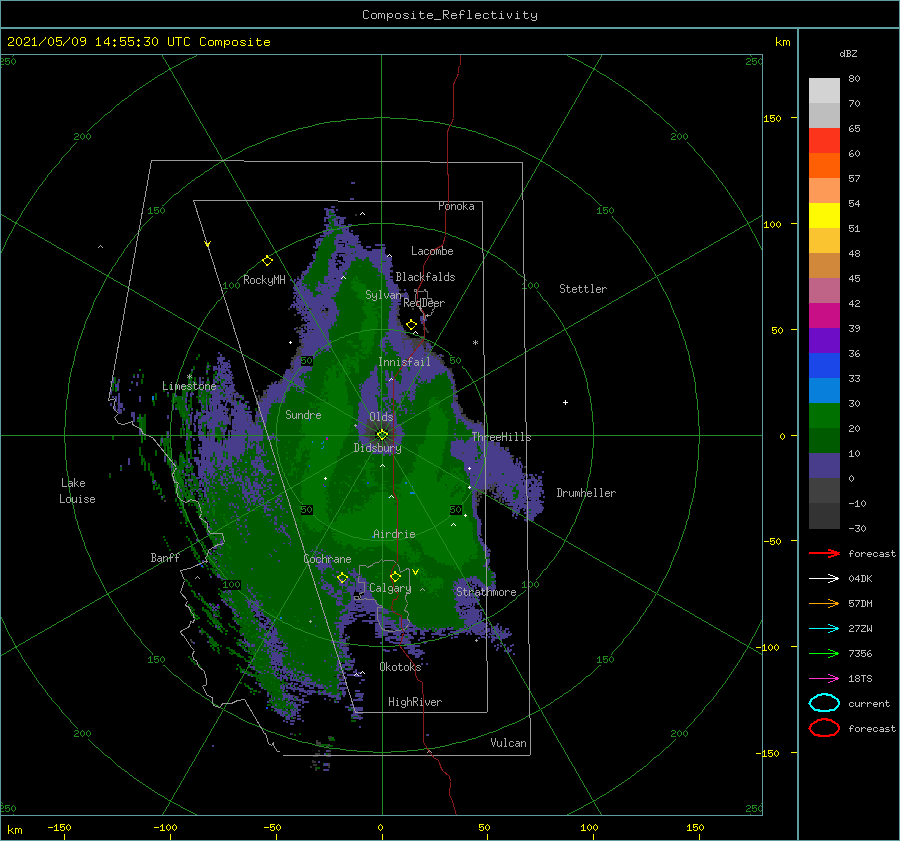Click the Ponoka city label

click(456, 206)
